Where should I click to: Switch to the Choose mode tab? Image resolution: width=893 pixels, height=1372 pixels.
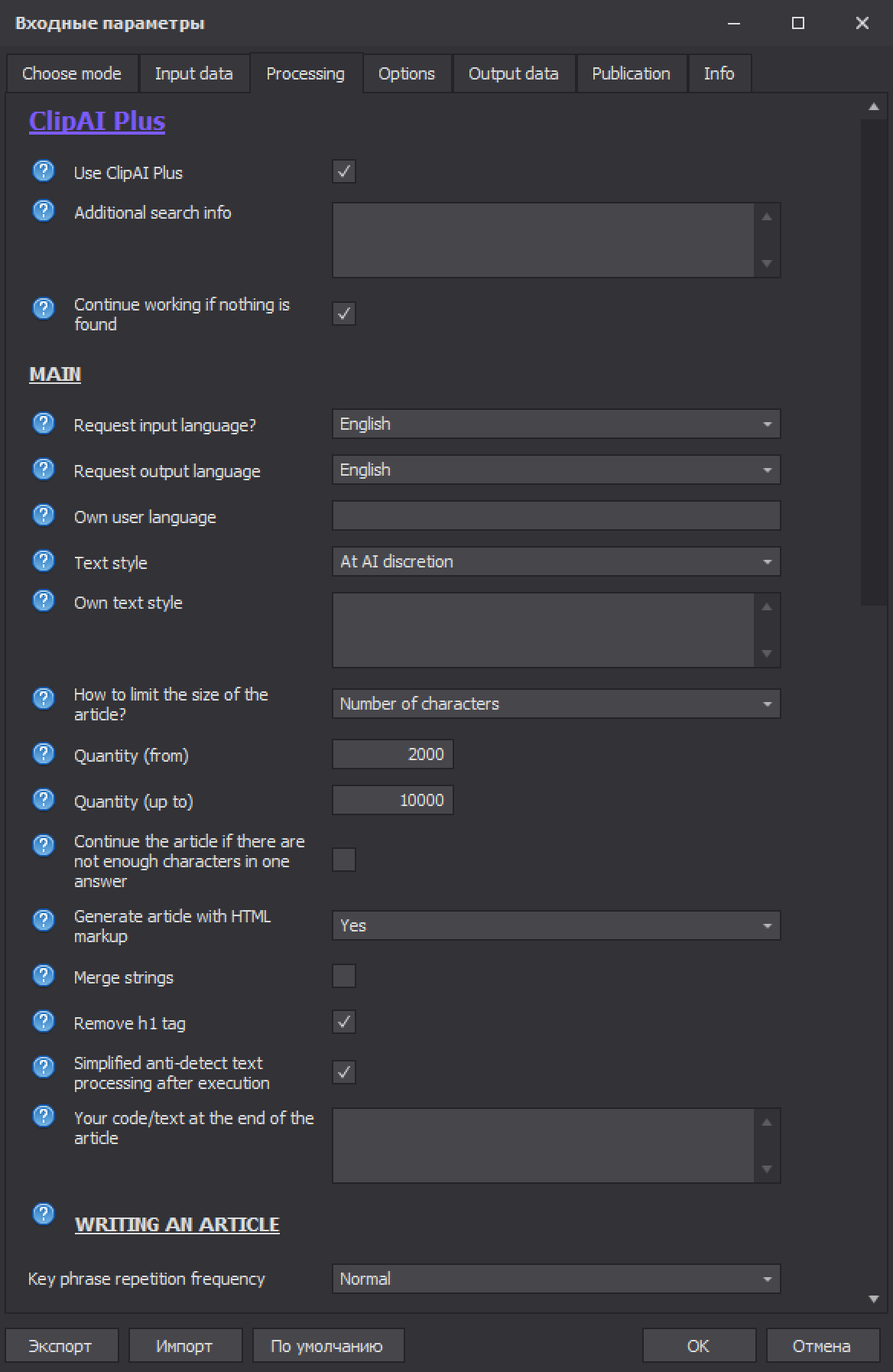[72, 73]
